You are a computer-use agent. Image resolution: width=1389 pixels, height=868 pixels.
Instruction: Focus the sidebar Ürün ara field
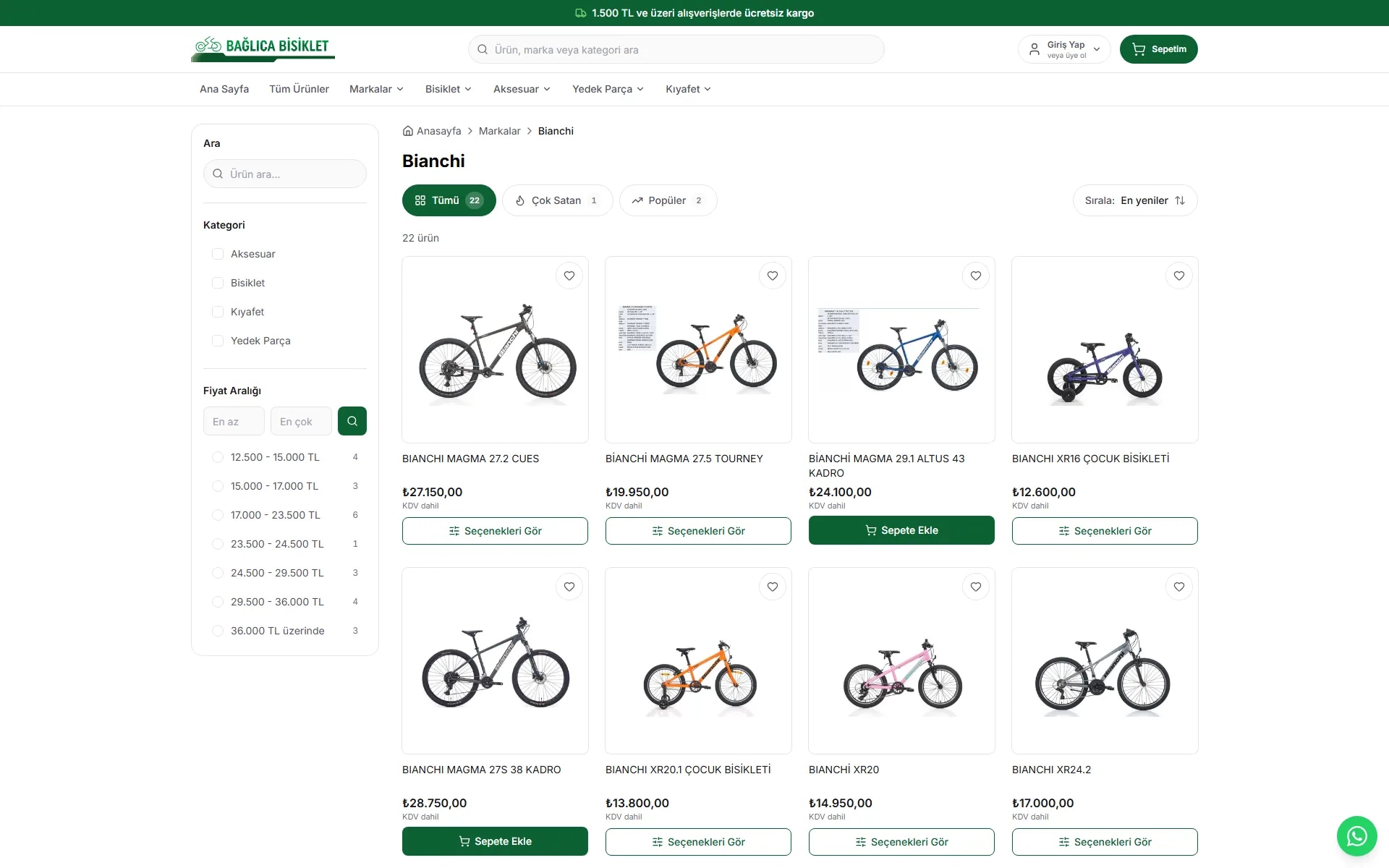(285, 174)
